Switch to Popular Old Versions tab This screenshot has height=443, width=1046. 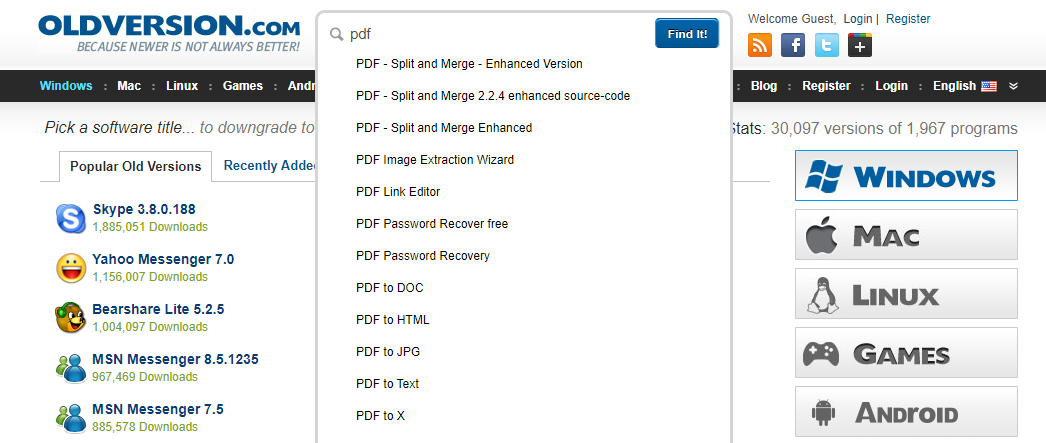click(x=135, y=167)
